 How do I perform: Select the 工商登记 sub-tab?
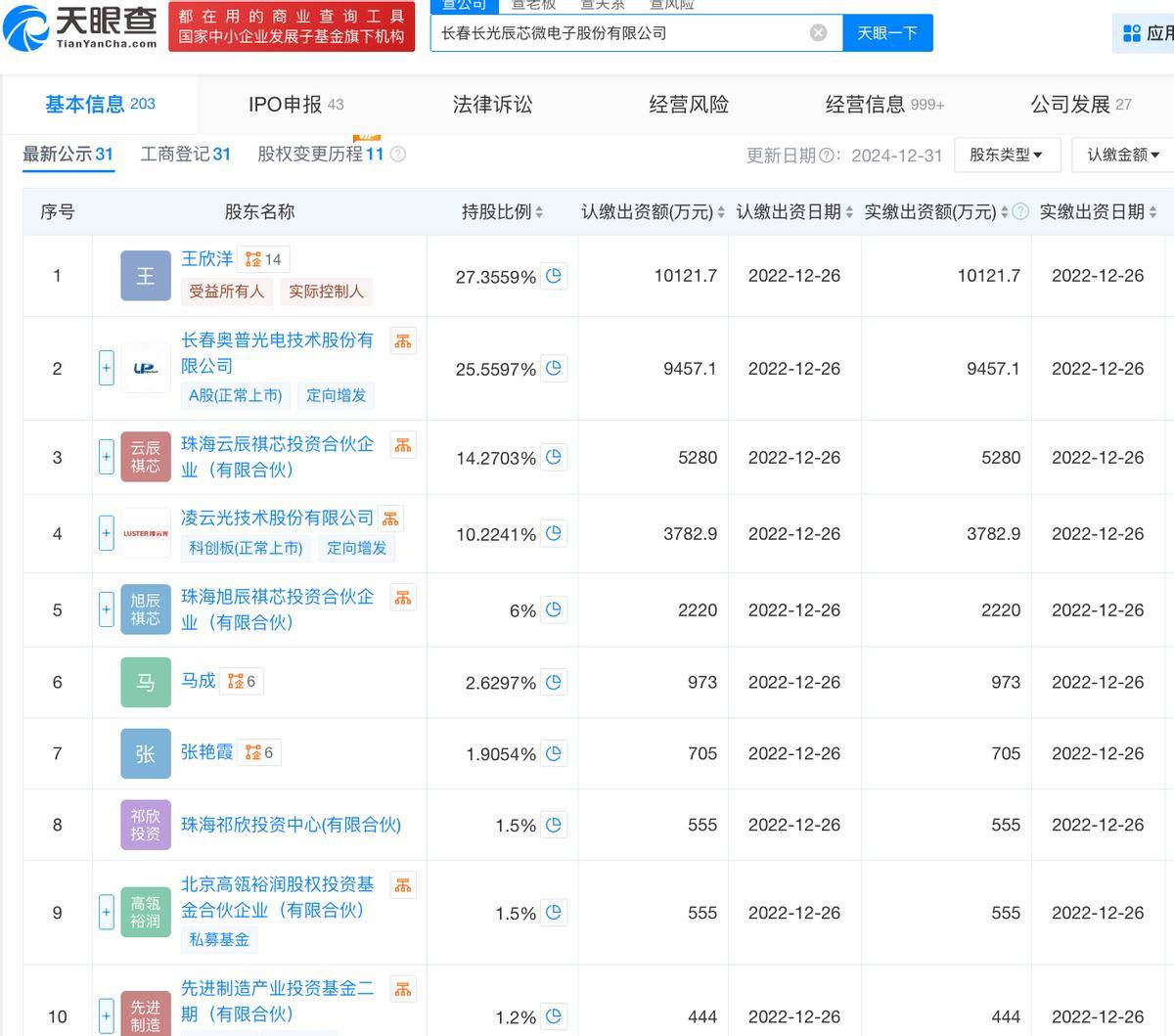[x=186, y=155]
